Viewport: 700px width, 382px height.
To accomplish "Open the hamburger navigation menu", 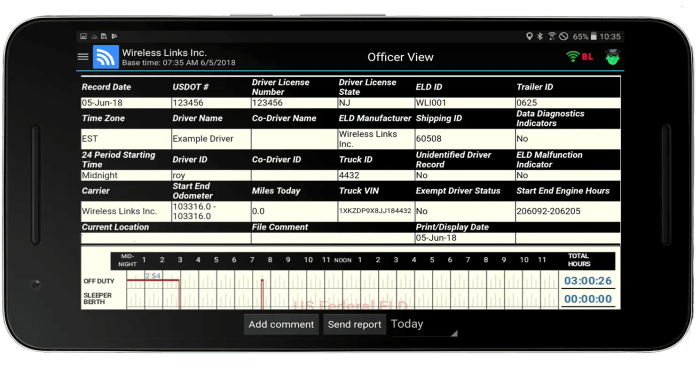I will (x=83, y=57).
